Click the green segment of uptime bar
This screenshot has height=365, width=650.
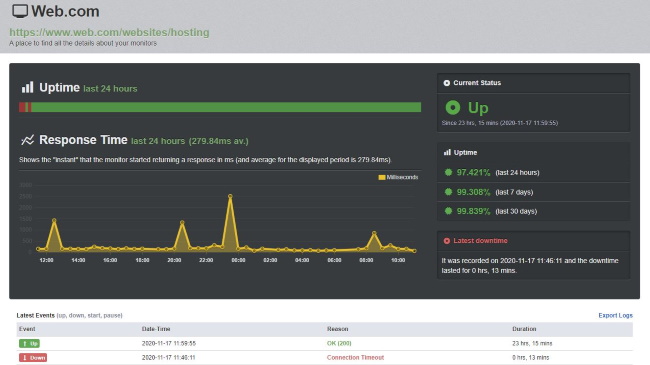point(226,107)
